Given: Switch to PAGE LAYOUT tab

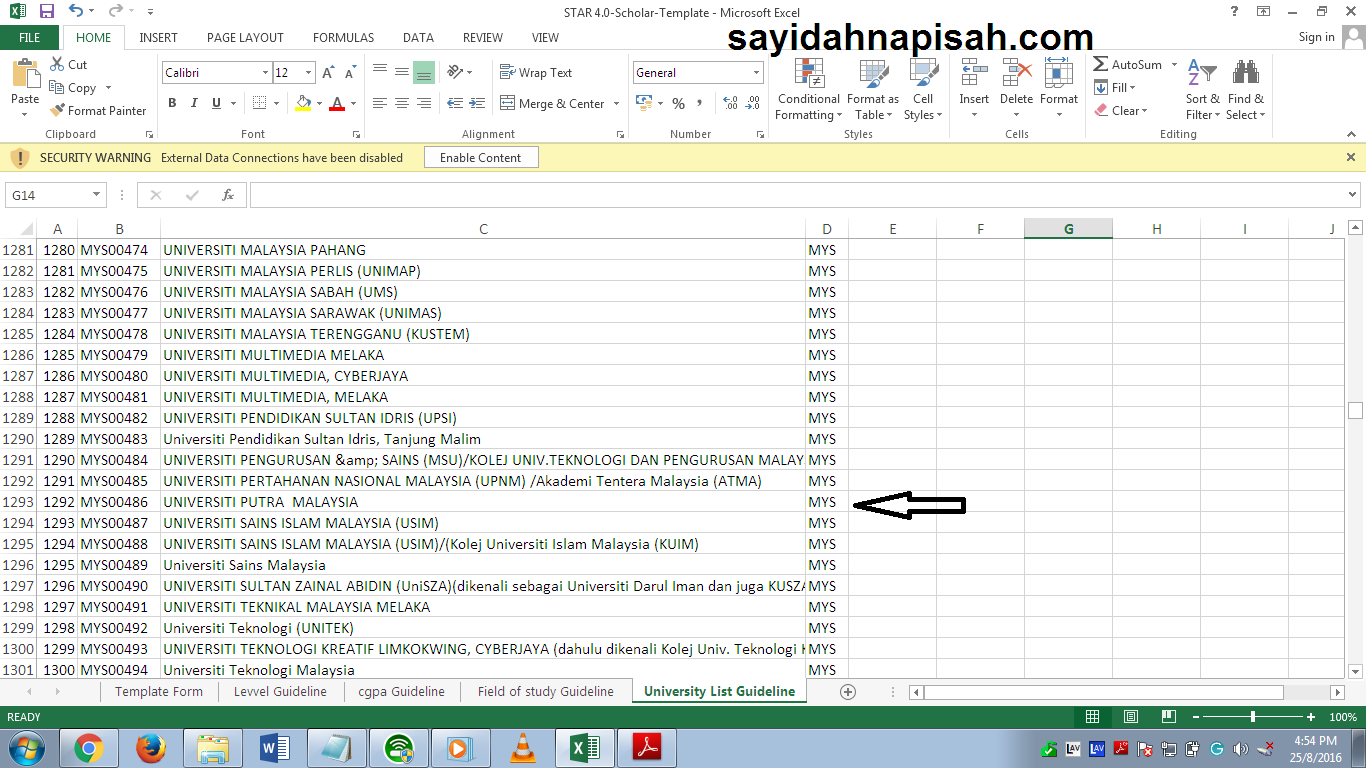Looking at the screenshot, I should pyautogui.click(x=245, y=37).
